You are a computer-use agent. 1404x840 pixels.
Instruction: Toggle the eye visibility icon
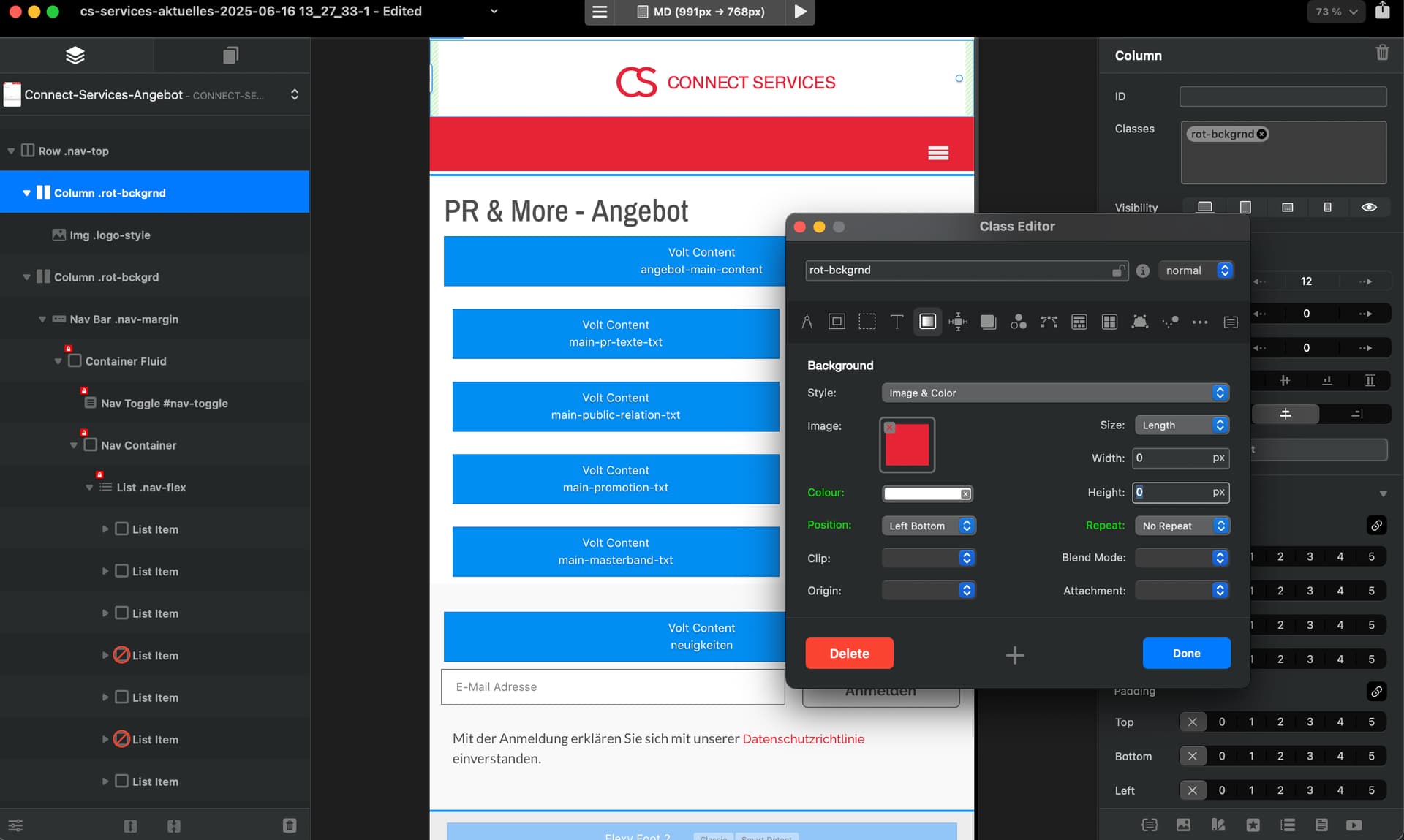point(1369,208)
